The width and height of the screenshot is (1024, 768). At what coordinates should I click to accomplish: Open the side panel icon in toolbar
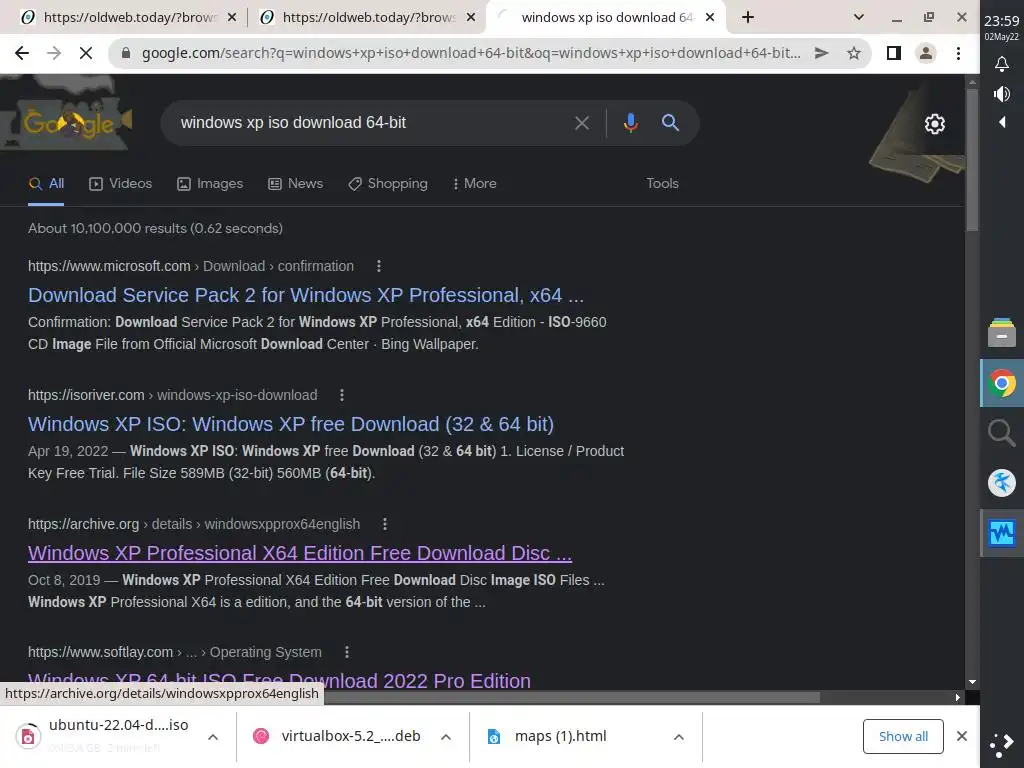tap(894, 54)
